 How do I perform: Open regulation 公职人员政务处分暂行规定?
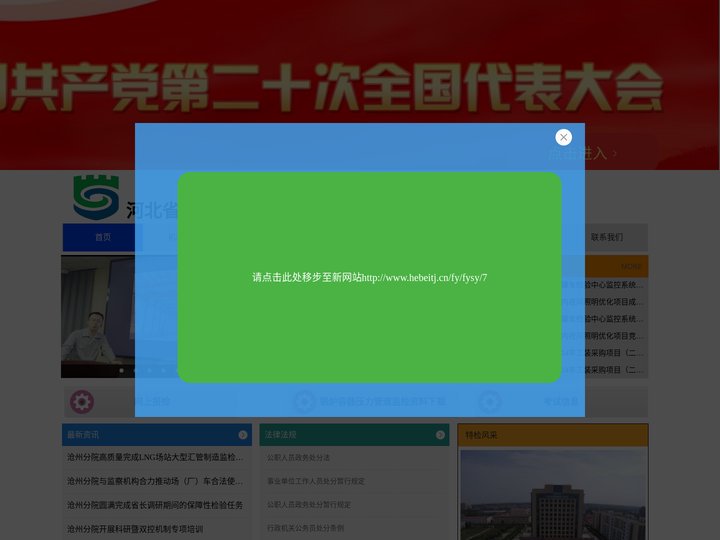click(309, 504)
